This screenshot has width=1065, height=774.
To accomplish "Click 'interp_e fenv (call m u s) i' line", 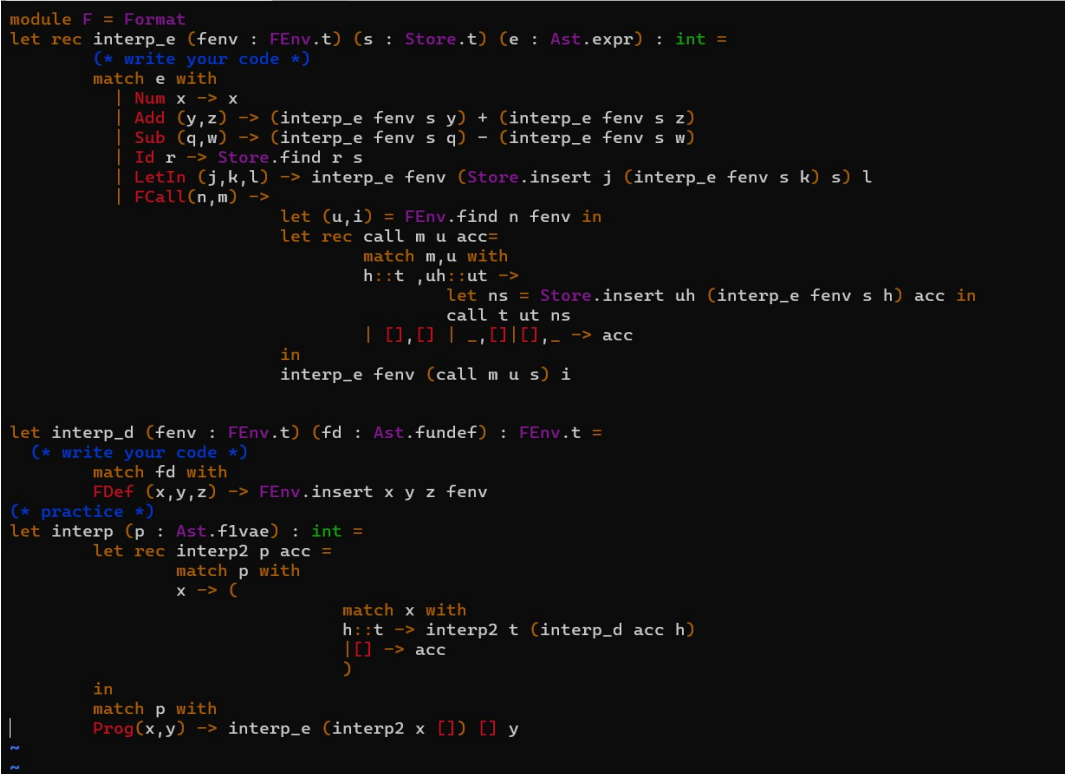I will (425, 374).
